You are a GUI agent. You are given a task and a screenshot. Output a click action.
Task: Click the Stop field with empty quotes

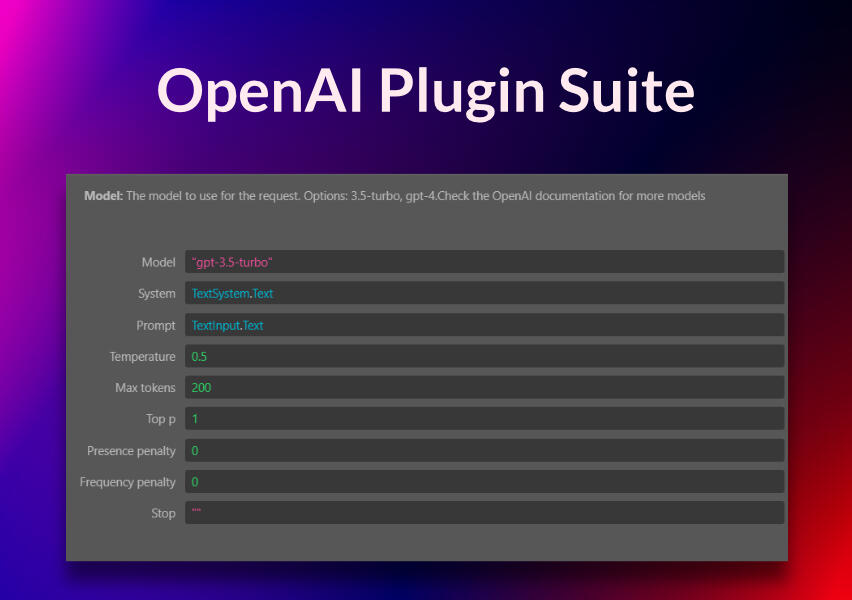pyautogui.click(x=484, y=513)
